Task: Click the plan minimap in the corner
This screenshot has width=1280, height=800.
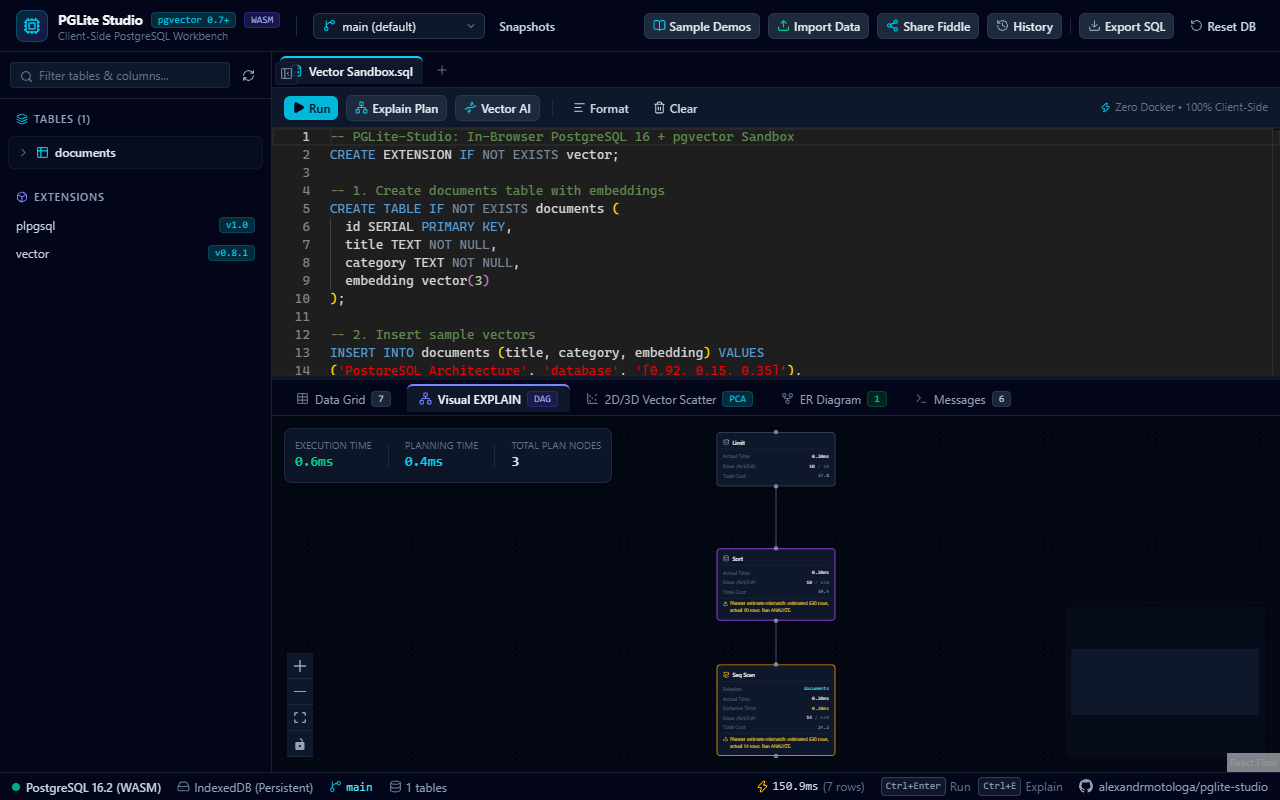Action: [x=1165, y=681]
